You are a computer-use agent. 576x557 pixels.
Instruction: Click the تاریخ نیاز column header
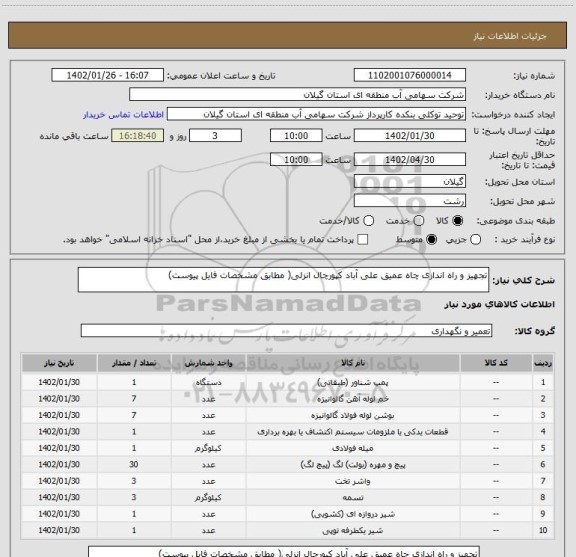(x=59, y=363)
